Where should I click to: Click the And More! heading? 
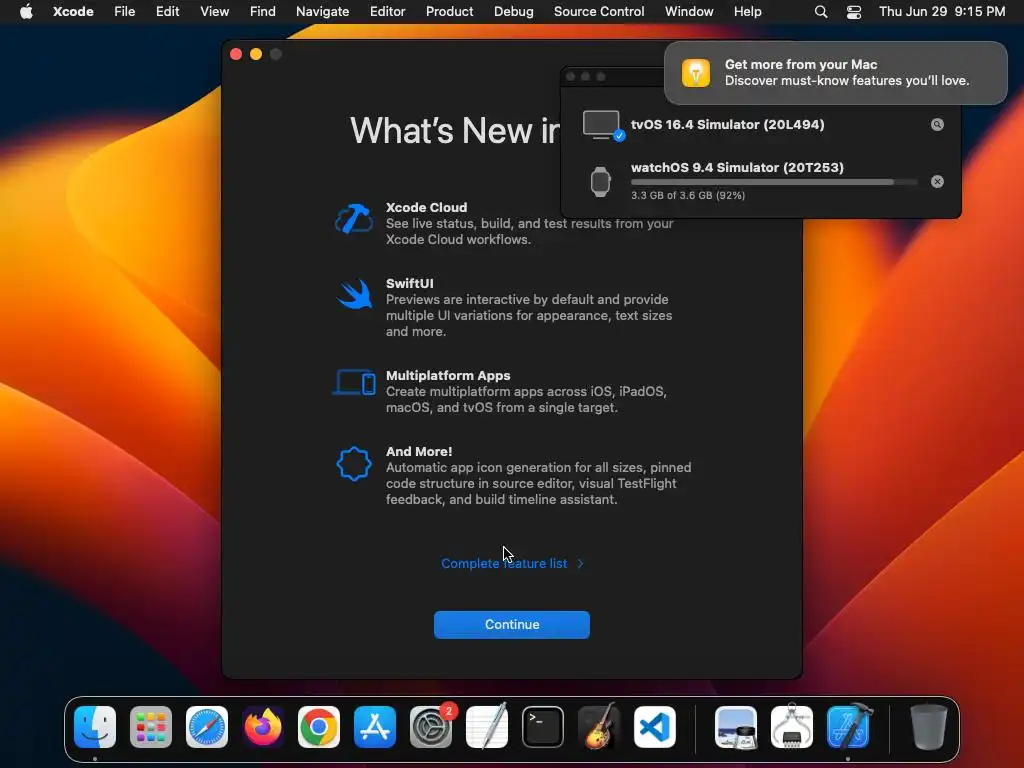tap(419, 451)
